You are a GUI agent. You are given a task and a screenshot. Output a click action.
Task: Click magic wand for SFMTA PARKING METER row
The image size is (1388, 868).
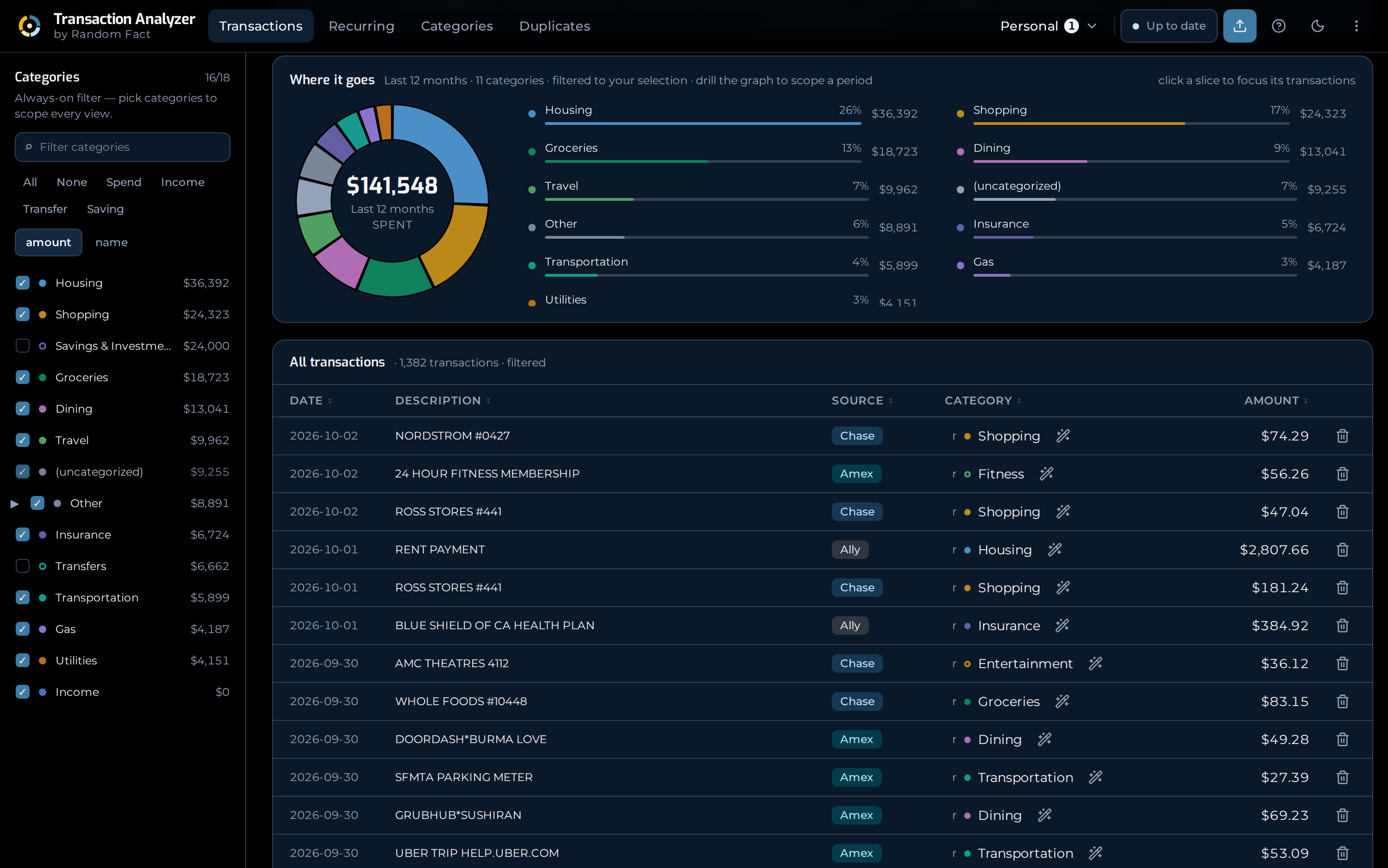[1095, 777]
